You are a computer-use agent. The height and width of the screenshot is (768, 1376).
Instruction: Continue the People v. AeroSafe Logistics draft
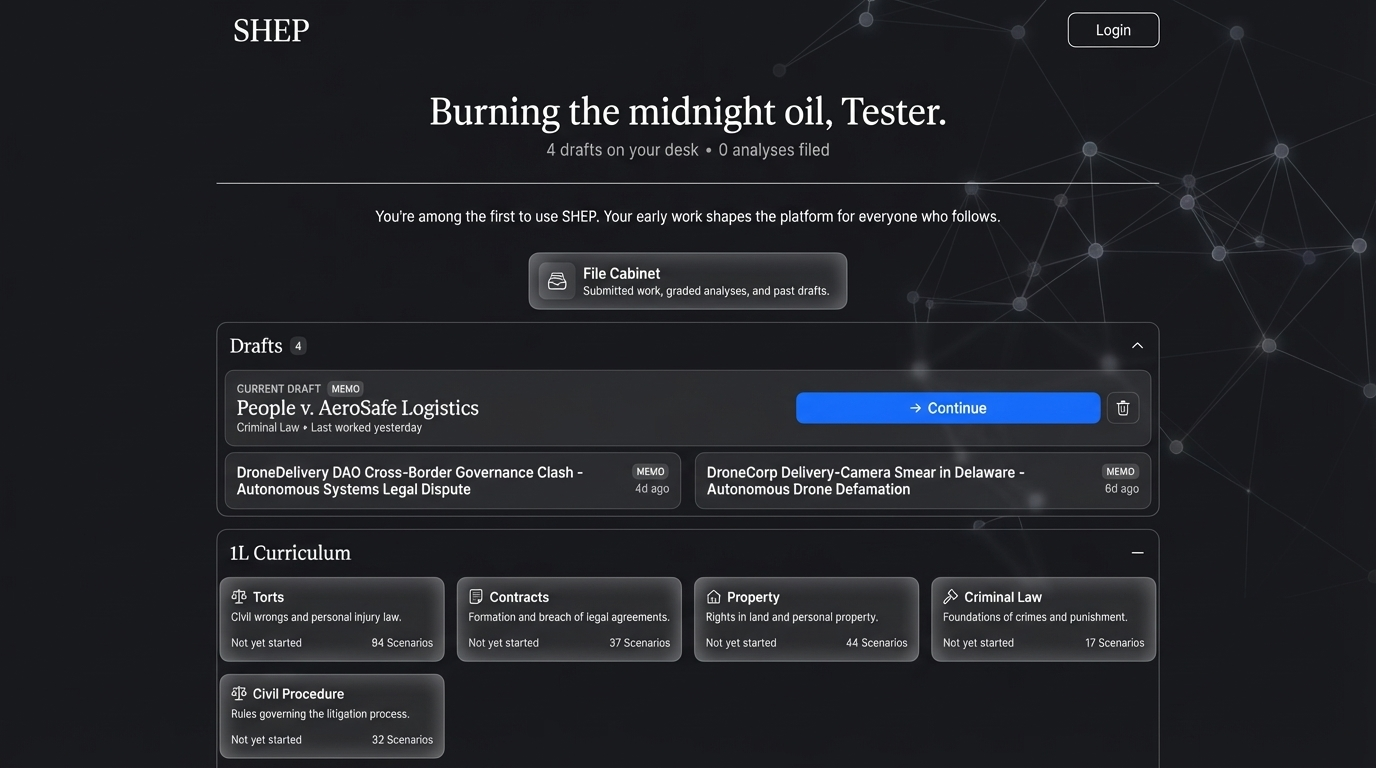click(x=947, y=408)
